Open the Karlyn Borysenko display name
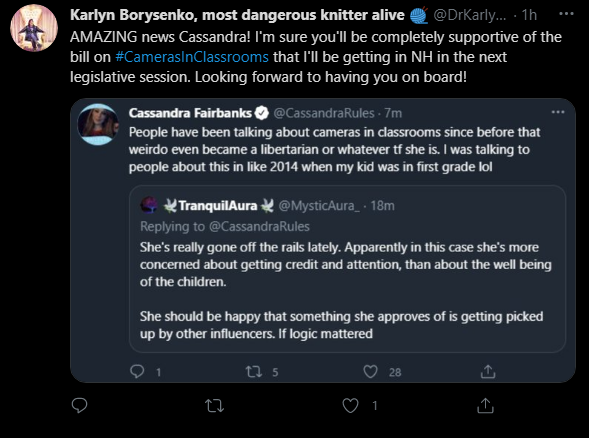589x438 pixels. click(237, 15)
